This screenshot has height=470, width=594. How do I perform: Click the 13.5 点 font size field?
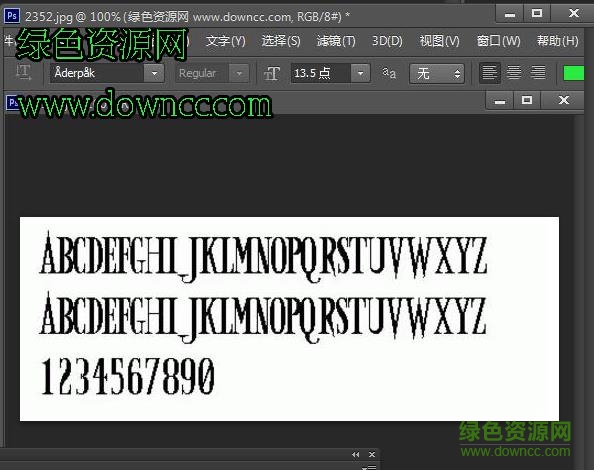321,73
